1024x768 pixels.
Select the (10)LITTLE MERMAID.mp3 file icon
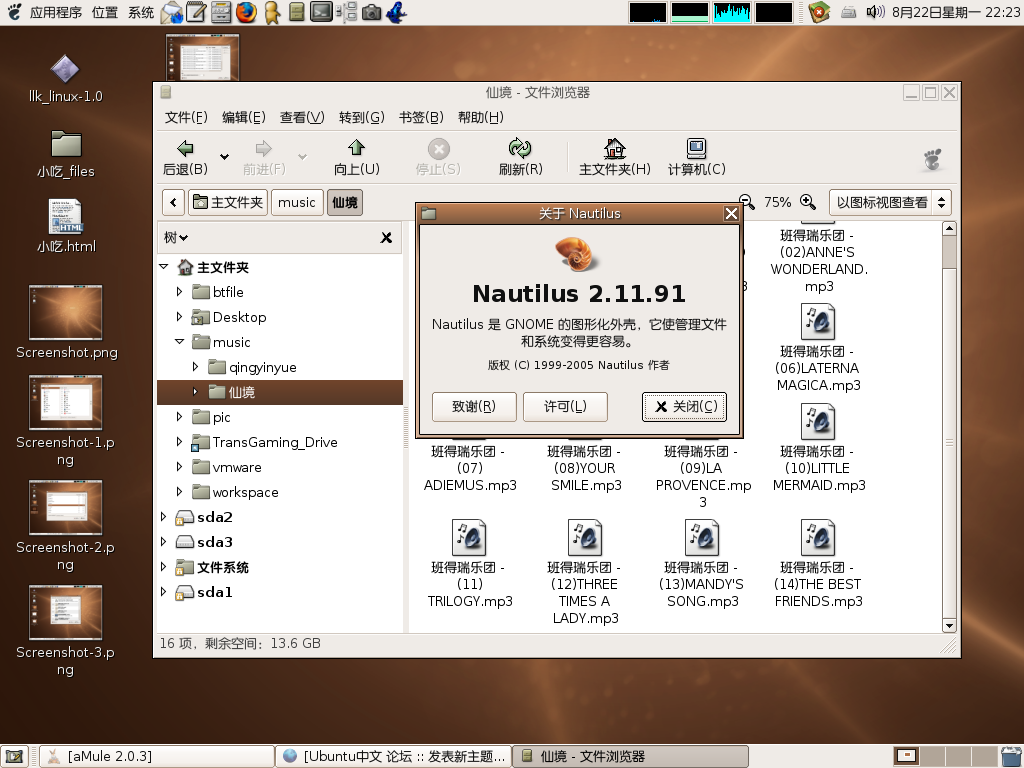818,422
